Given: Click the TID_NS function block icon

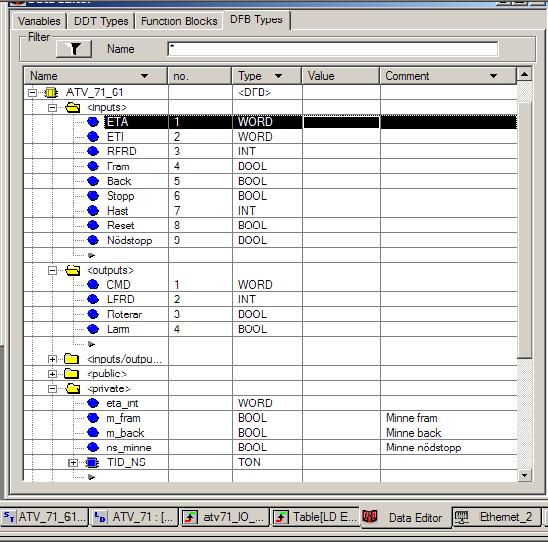Looking at the screenshot, I should 92,462.
